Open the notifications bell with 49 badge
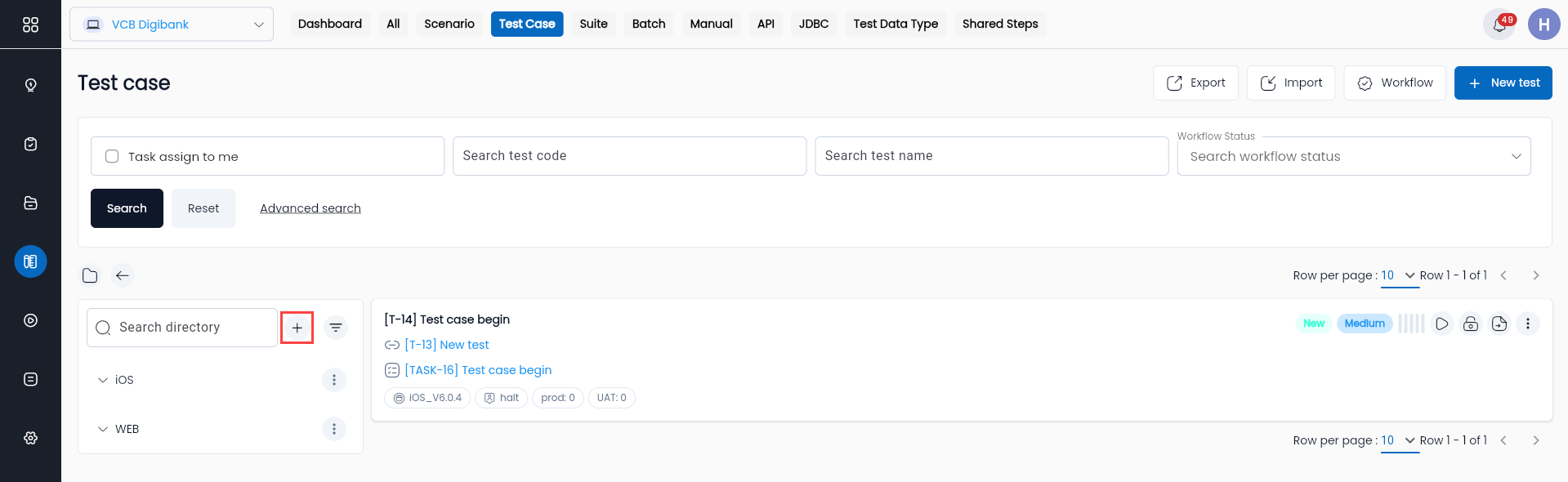The image size is (1568, 482). click(1499, 25)
